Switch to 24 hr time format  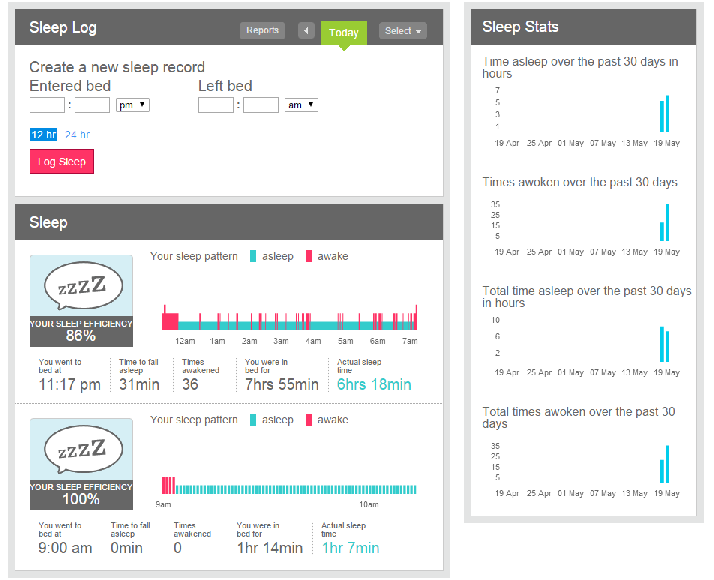click(77, 135)
